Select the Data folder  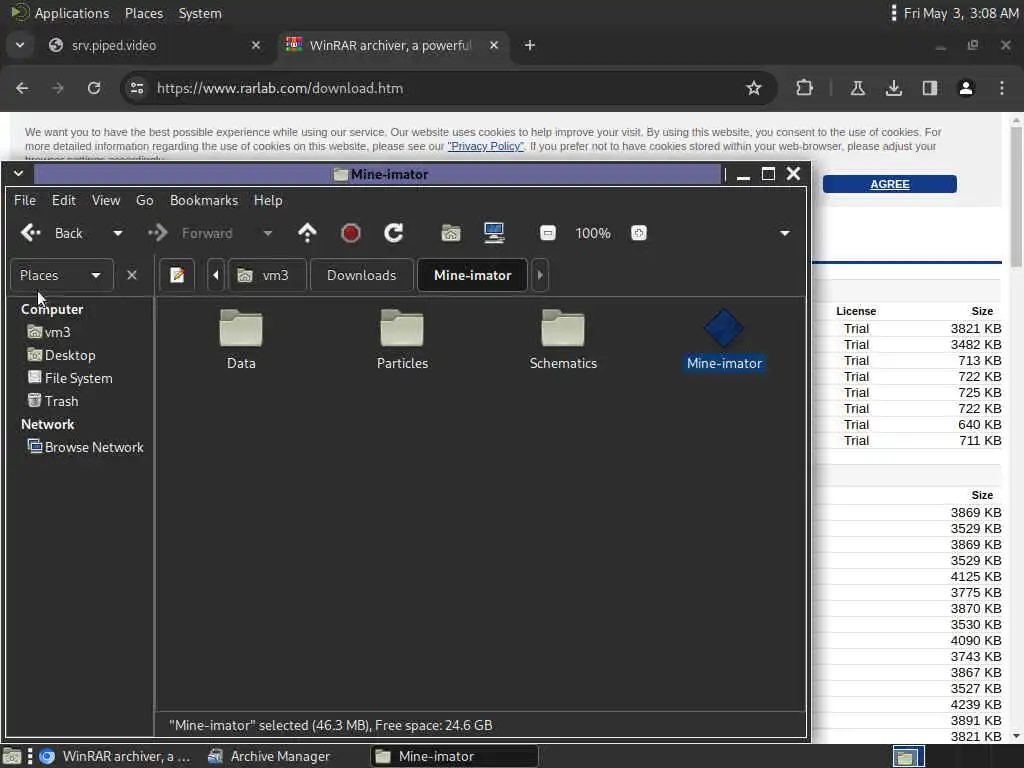[241, 340]
